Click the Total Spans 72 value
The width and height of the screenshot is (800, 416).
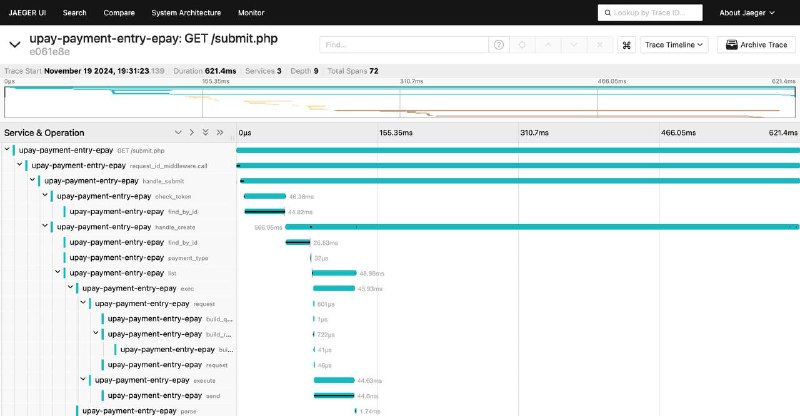(374, 71)
